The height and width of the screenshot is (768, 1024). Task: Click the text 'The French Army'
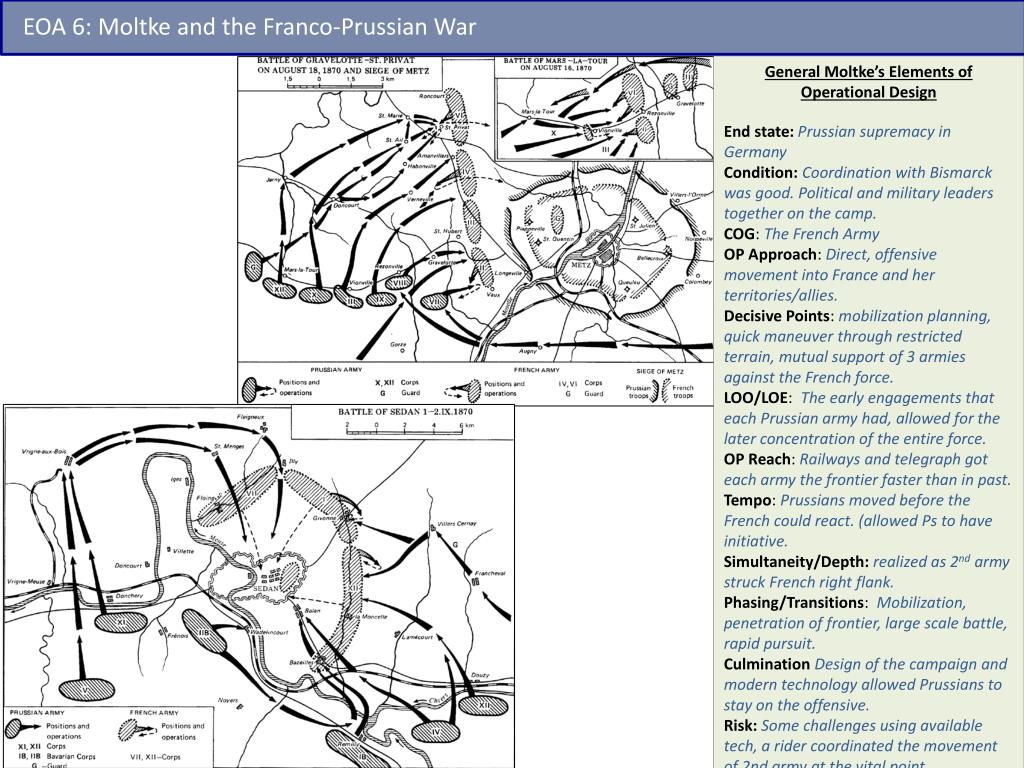pos(822,234)
